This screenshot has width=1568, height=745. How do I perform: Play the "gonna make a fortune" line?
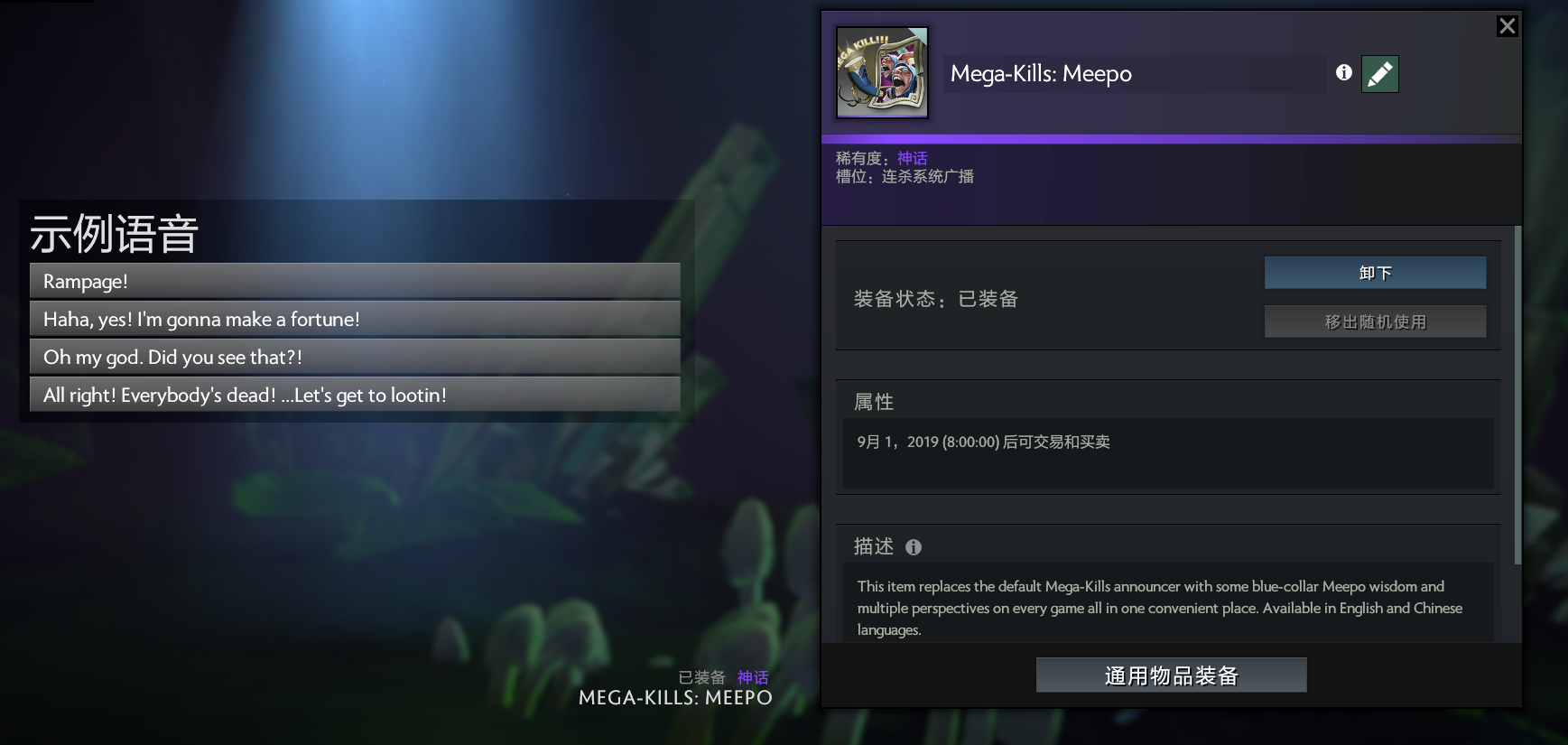point(355,319)
